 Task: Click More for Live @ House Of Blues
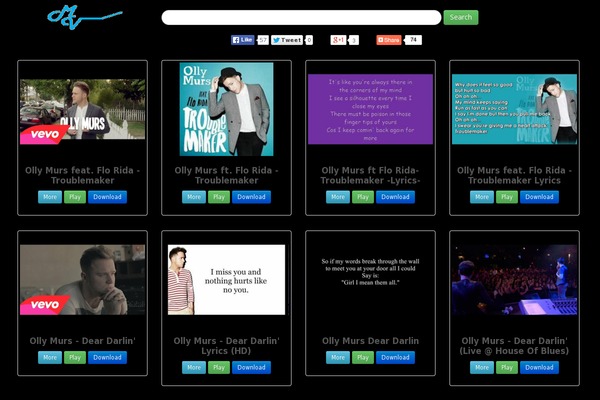tap(482, 367)
